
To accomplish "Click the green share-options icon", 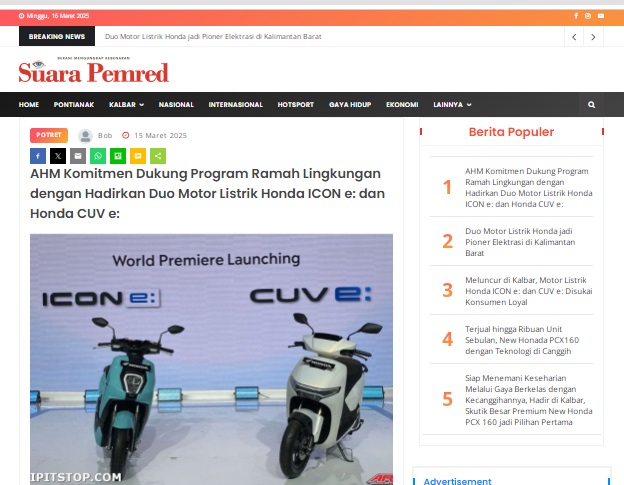I will click(158, 156).
